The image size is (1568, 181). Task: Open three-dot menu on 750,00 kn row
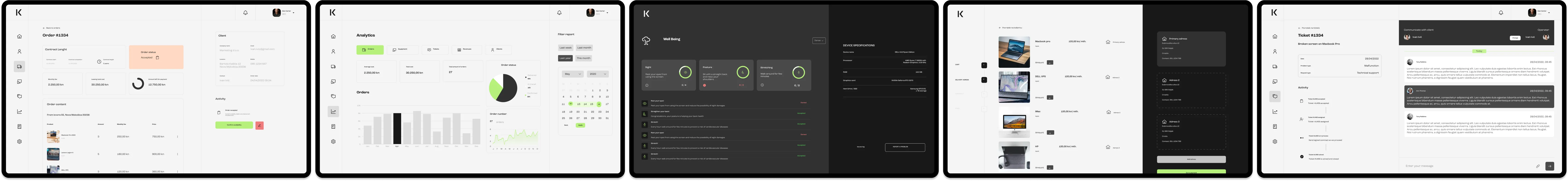coord(178,137)
